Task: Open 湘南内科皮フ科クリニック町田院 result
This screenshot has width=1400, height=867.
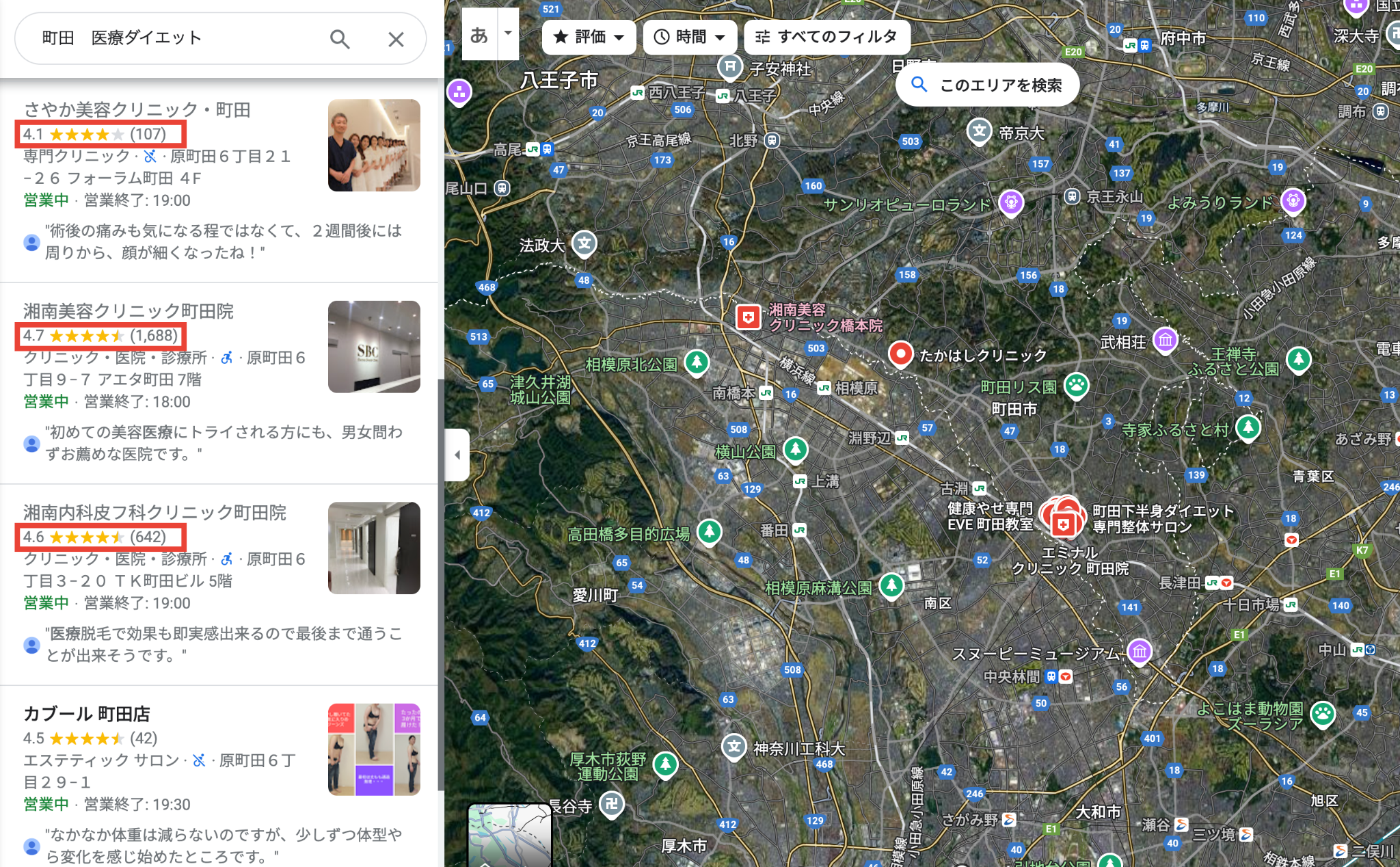Action: [154, 513]
